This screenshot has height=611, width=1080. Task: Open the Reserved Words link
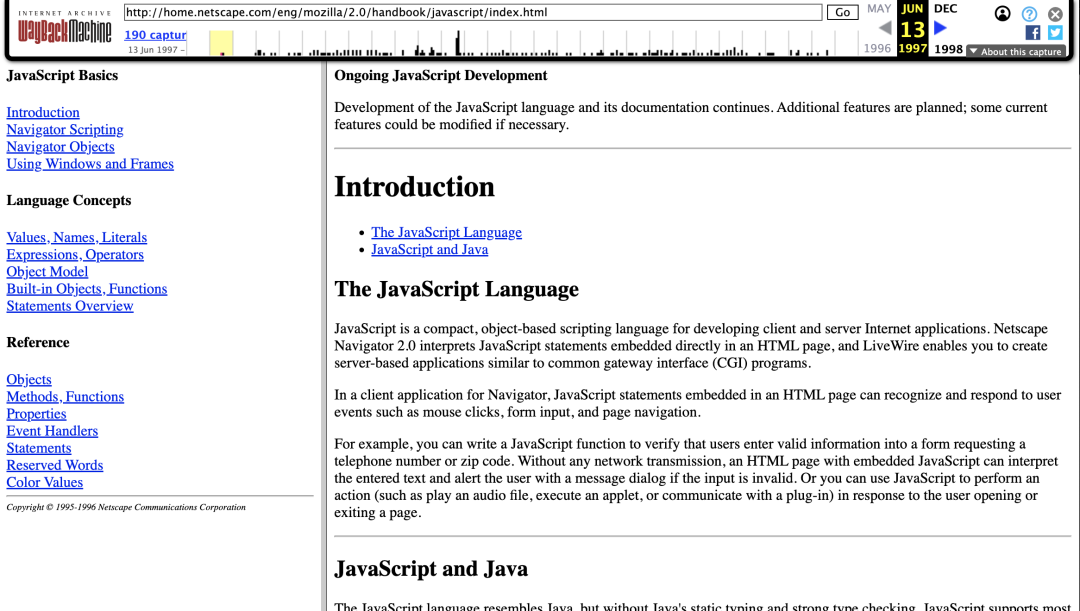click(x=54, y=466)
